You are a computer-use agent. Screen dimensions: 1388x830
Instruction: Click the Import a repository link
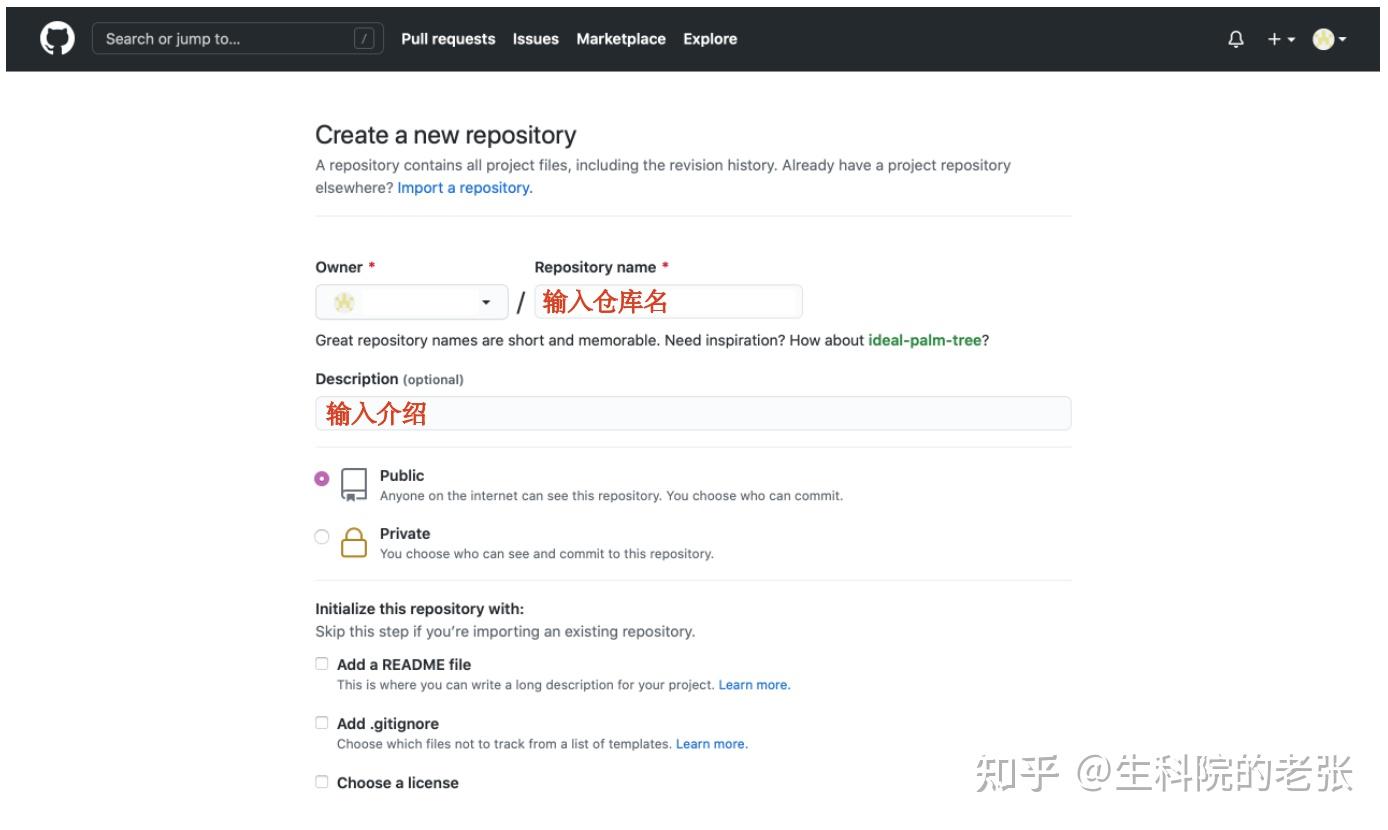click(x=463, y=187)
